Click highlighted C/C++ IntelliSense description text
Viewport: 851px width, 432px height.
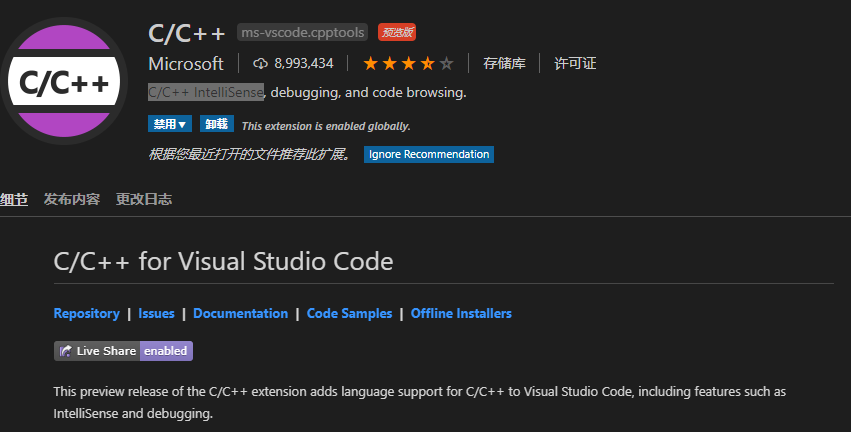coord(206,92)
